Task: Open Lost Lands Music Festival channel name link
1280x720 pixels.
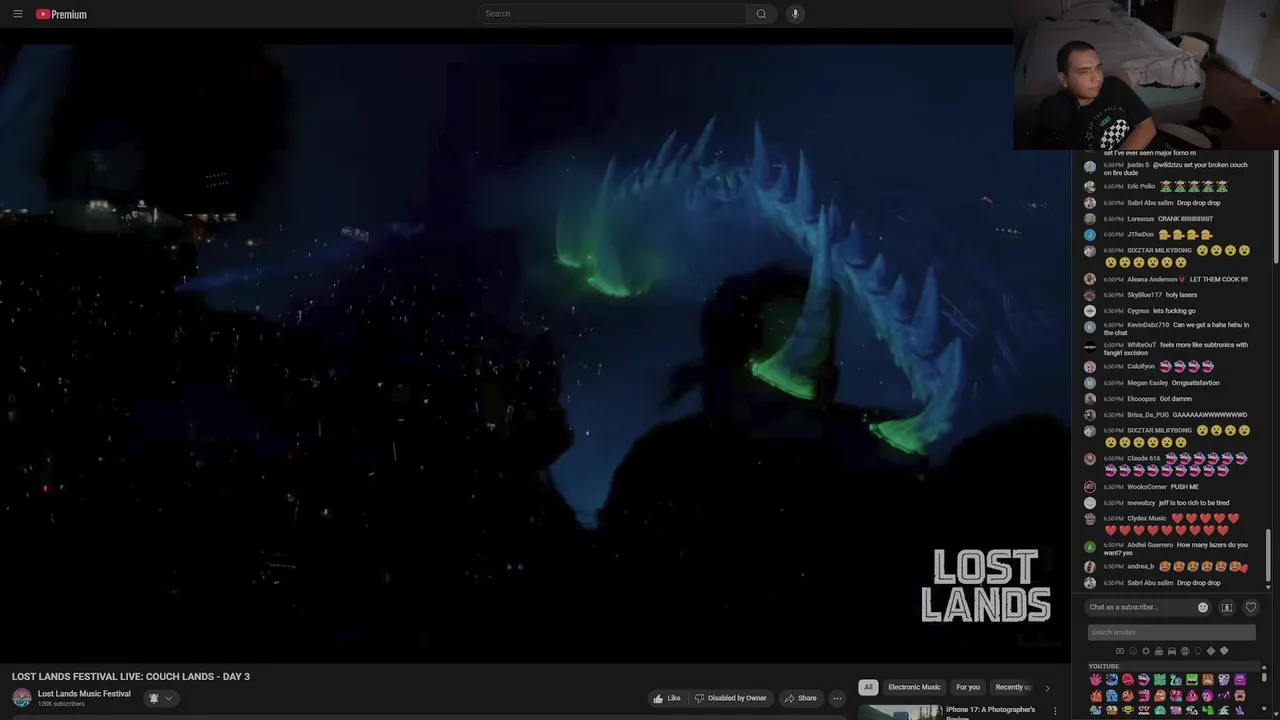Action: tap(84, 694)
